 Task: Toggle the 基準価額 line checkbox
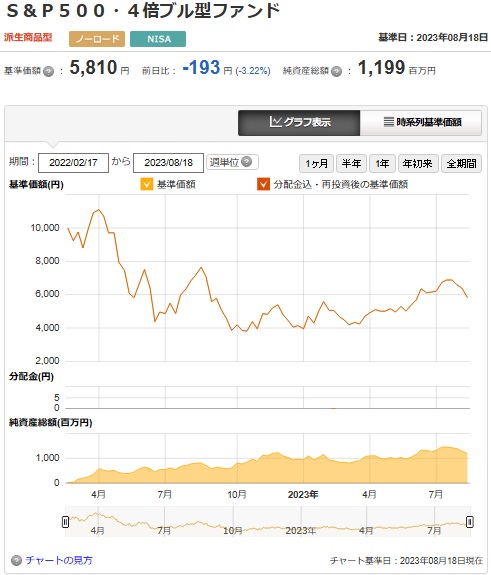click(147, 184)
